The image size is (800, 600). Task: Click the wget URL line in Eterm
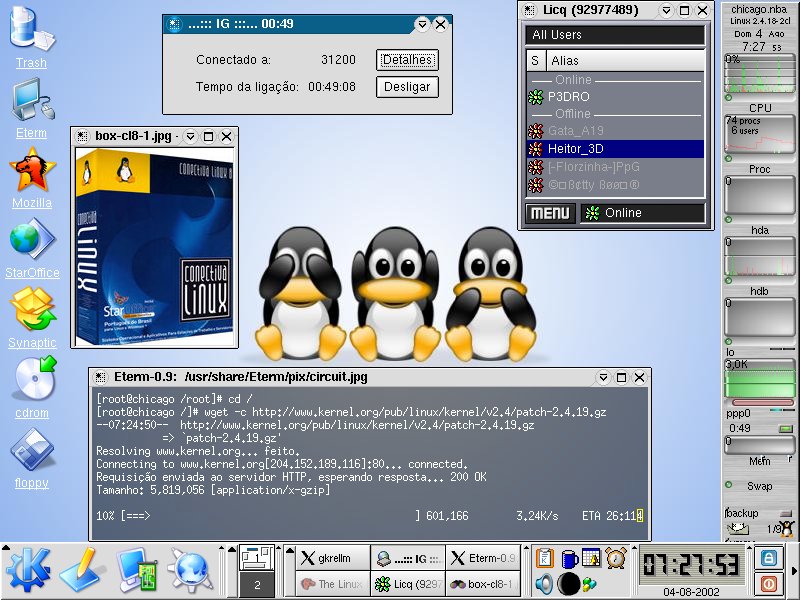point(351,412)
